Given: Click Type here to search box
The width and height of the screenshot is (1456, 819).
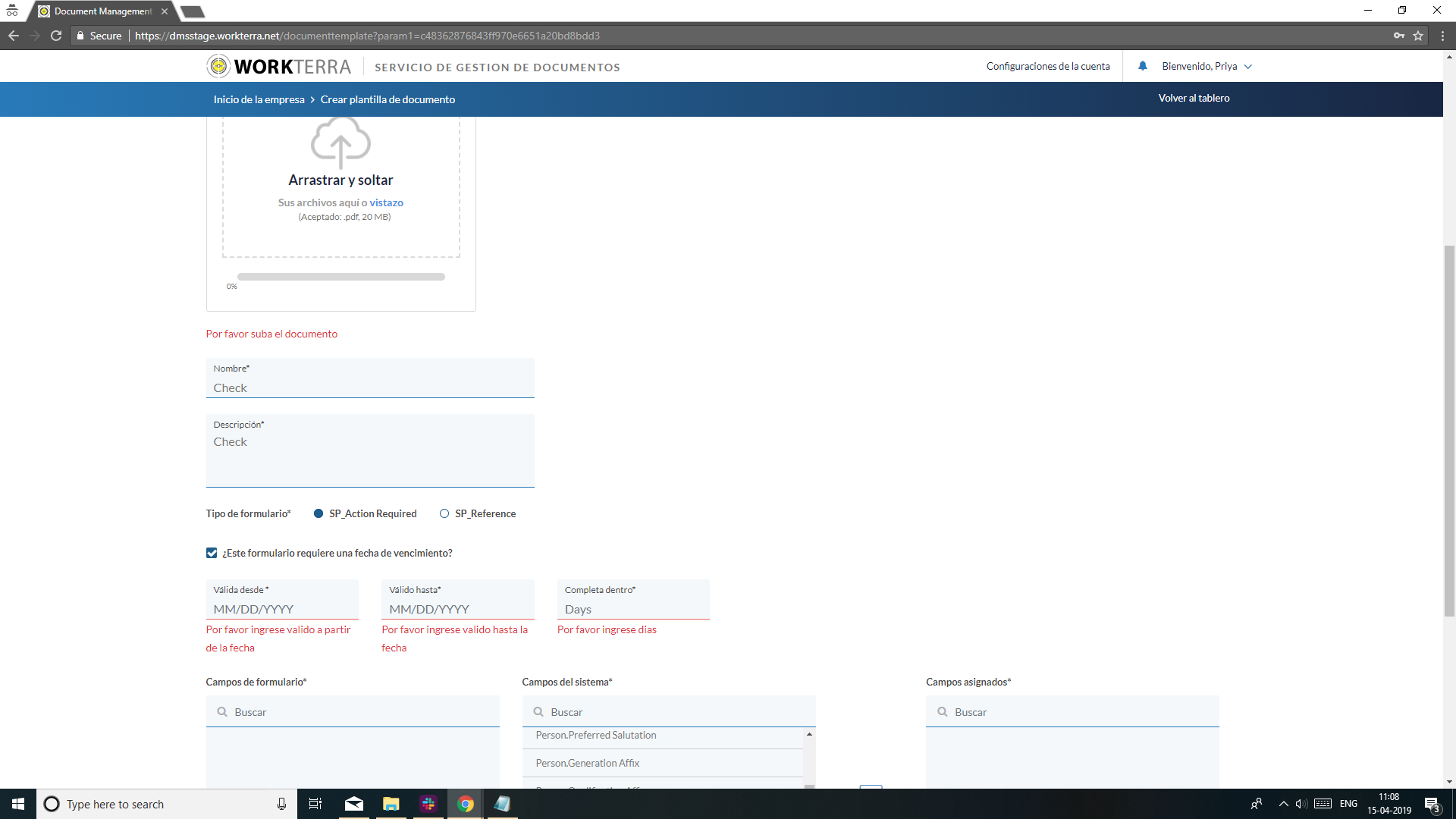Looking at the screenshot, I should (x=165, y=804).
